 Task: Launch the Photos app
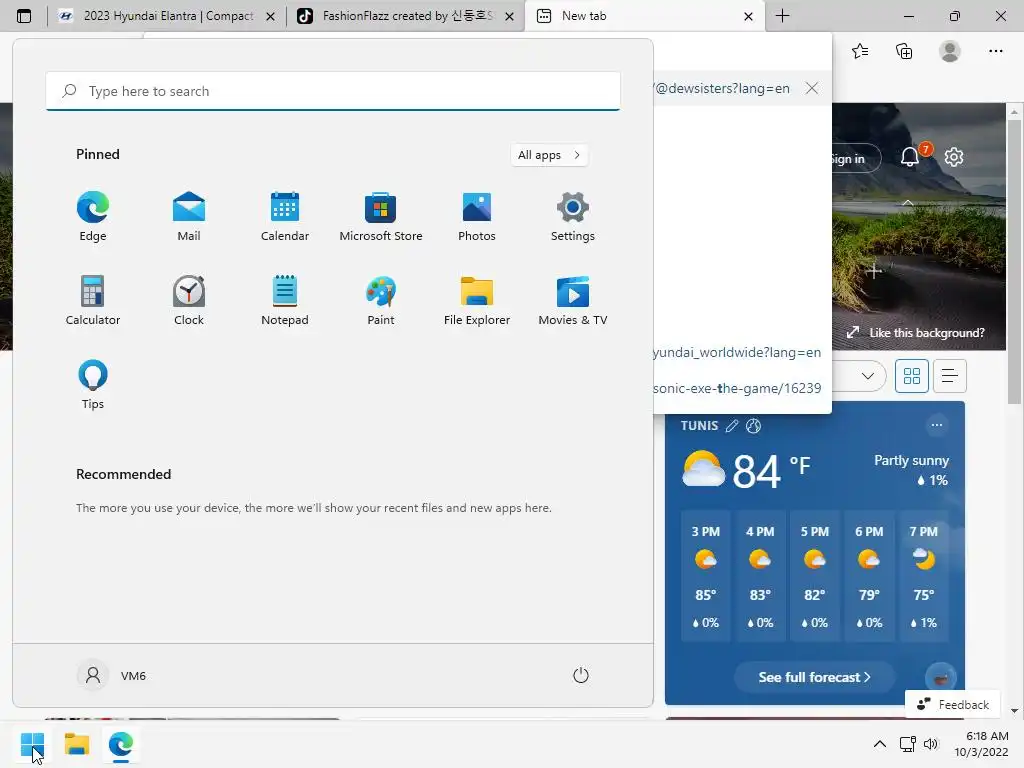[477, 216]
